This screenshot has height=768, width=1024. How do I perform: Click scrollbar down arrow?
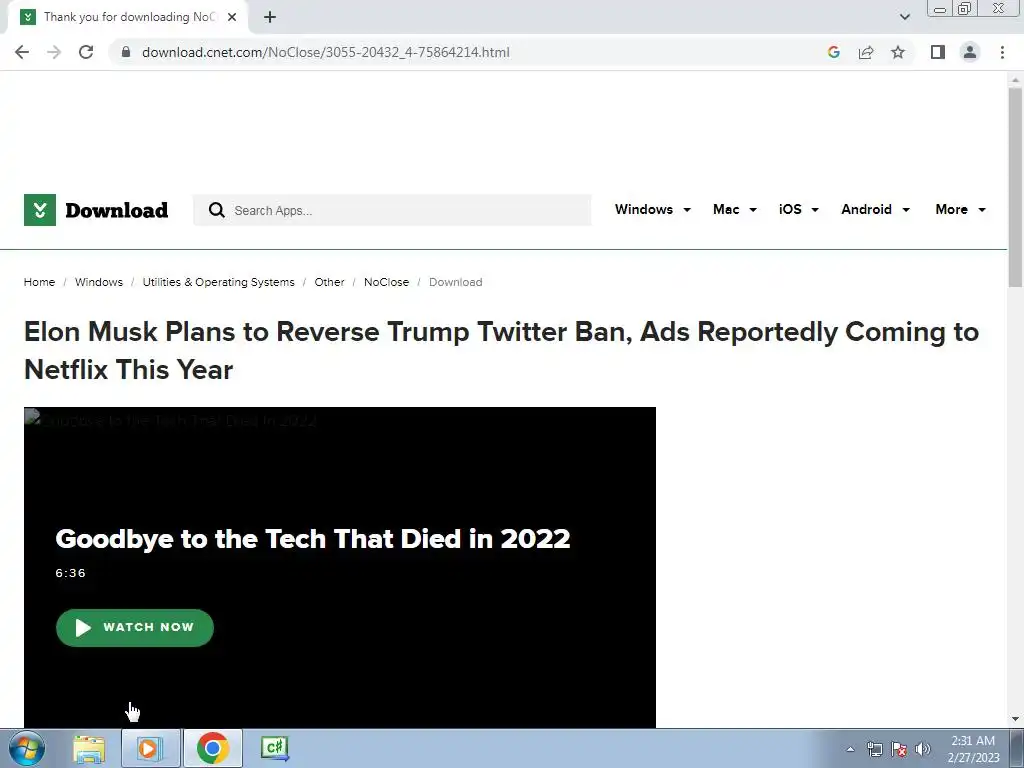click(x=1015, y=719)
